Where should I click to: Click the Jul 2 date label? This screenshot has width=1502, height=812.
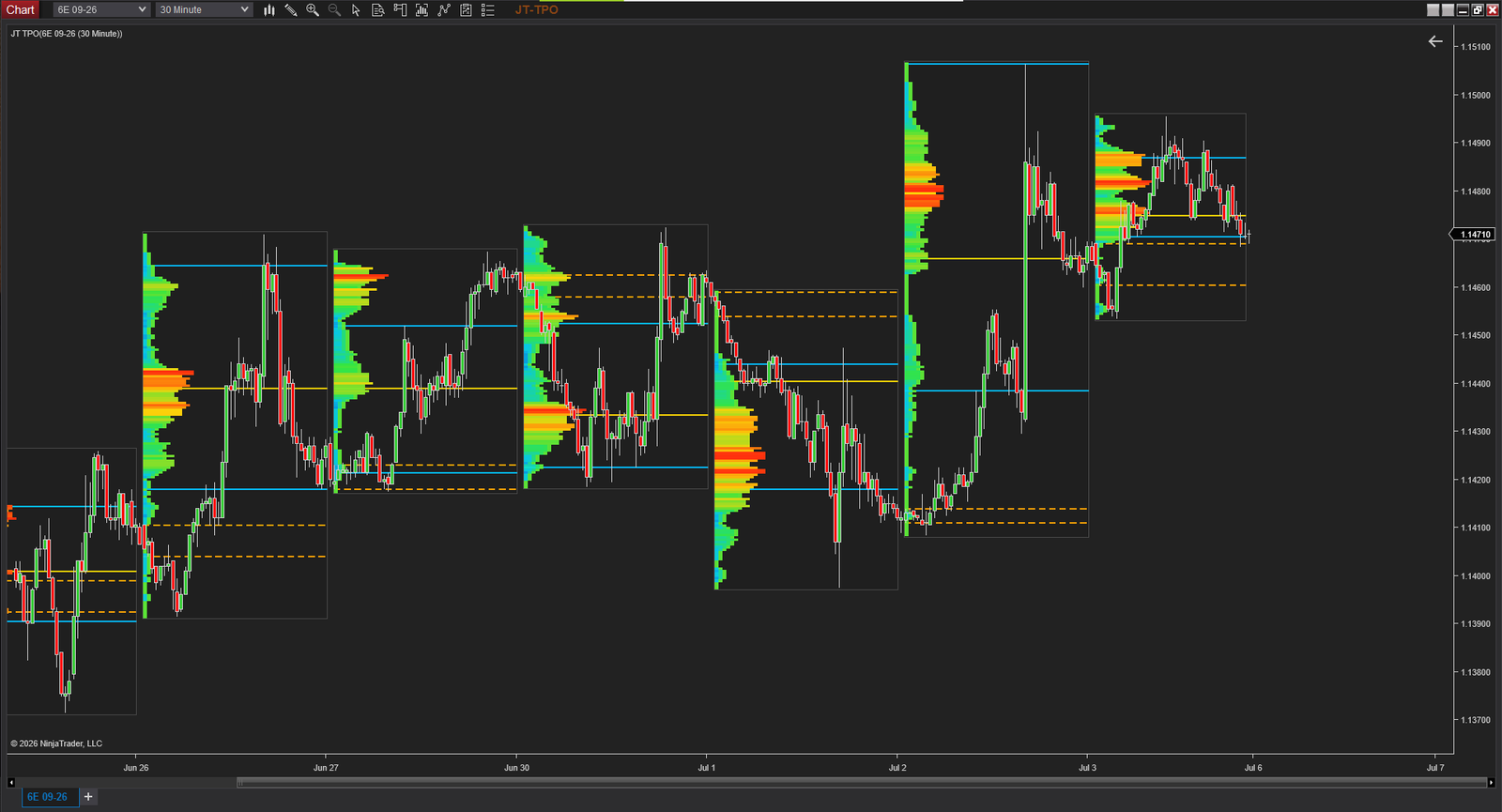click(x=897, y=768)
